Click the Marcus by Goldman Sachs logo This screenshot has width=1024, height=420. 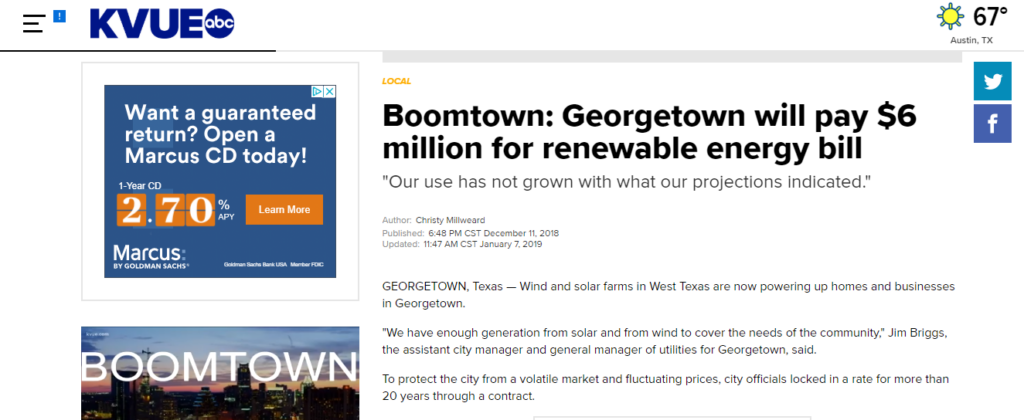149,254
